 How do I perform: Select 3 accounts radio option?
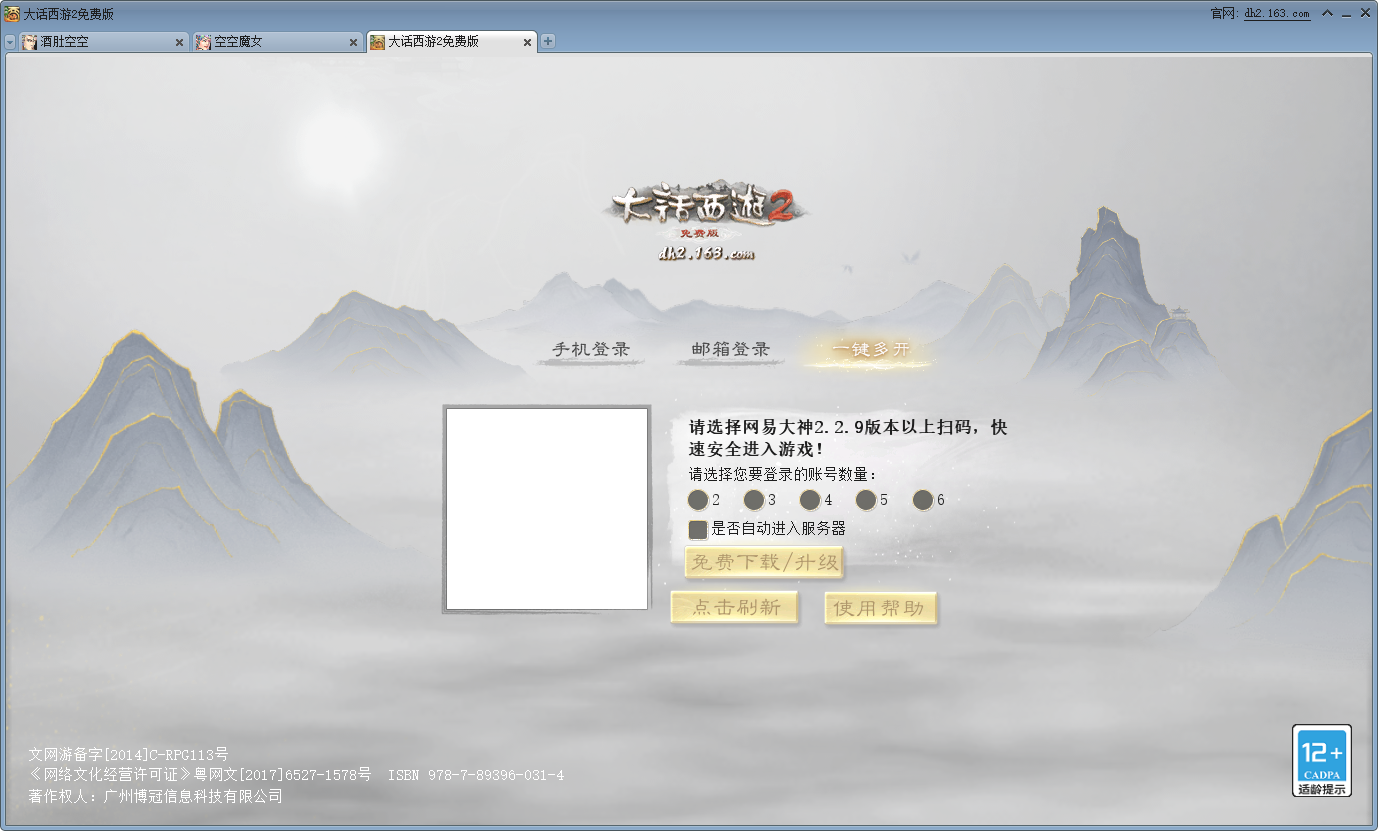tap(754, 500)
